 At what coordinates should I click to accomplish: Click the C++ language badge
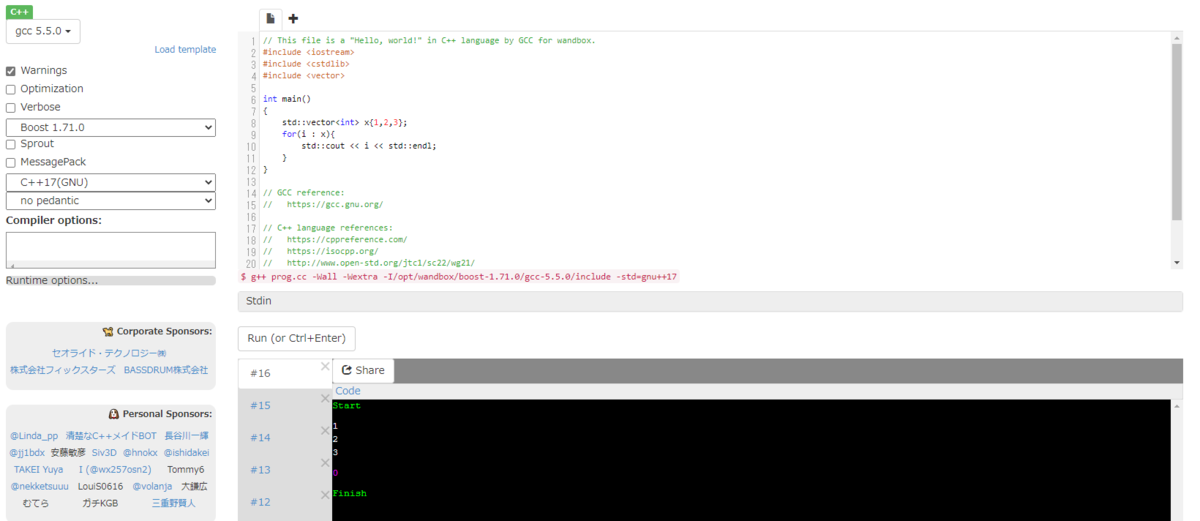(20, 12)
